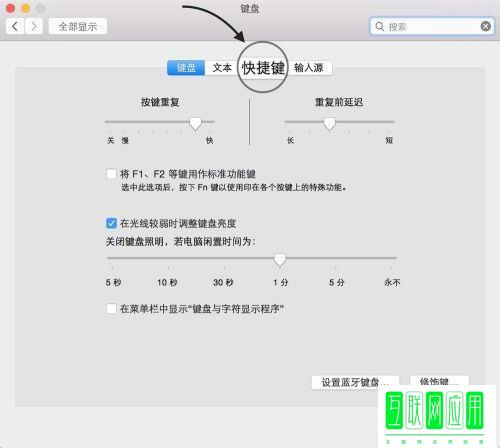The height and width of the screenshot is (448, 500).
Task: Switch to the 快捷键 tab
Action: [263, 68]
